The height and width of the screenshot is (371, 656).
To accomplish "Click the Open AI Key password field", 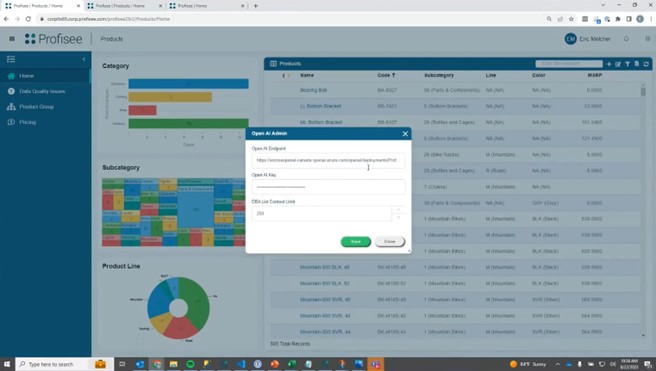I will pos(328,187).
